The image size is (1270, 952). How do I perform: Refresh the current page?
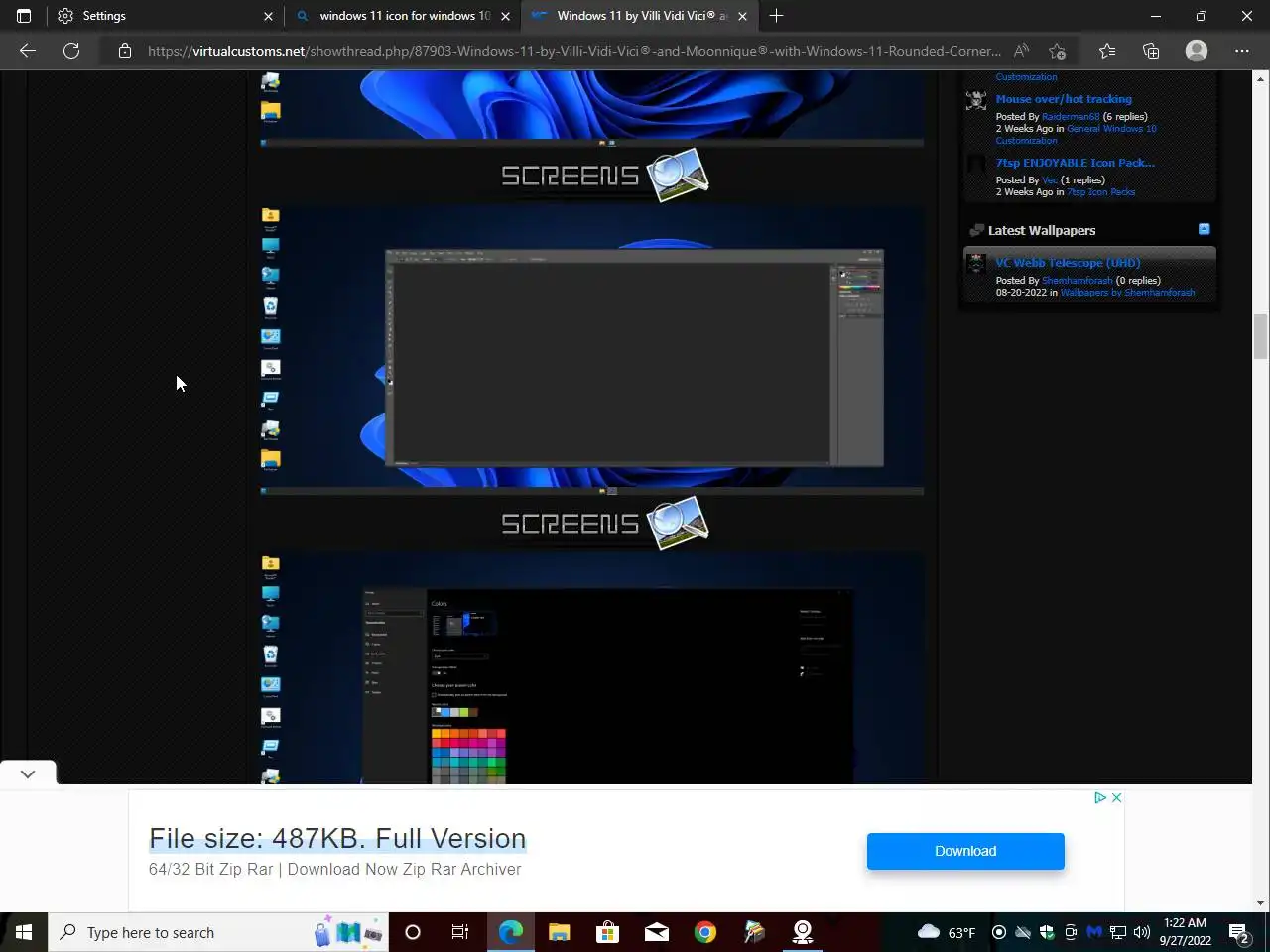coord(71,51)
